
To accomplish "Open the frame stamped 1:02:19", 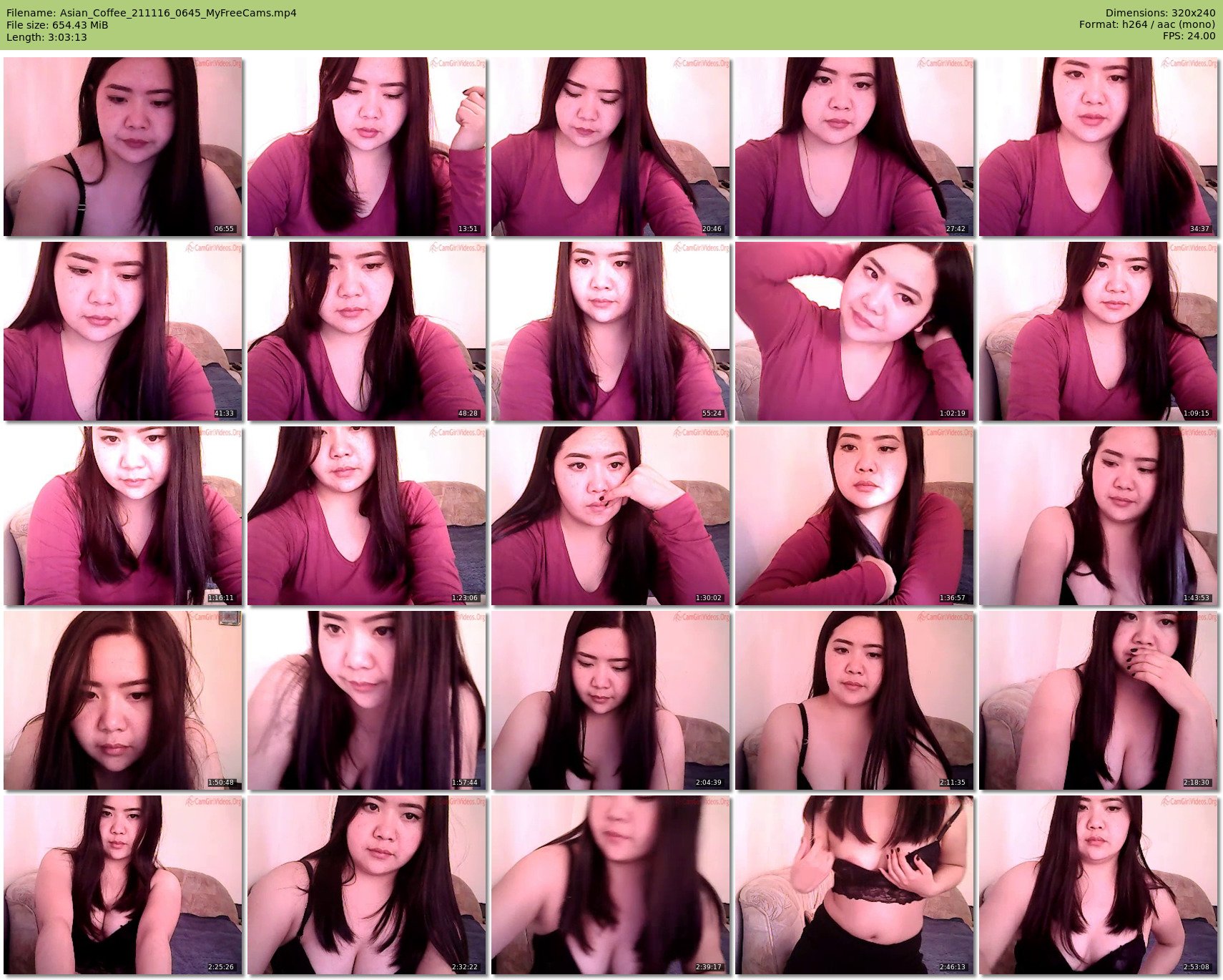I will (x=855, y=331).
